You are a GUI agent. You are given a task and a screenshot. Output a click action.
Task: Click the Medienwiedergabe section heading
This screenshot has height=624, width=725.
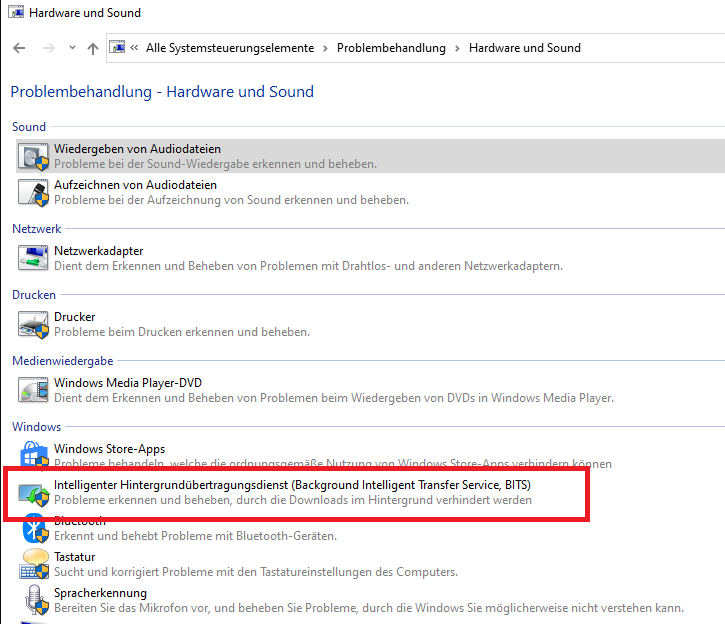[x=62, y=361]
